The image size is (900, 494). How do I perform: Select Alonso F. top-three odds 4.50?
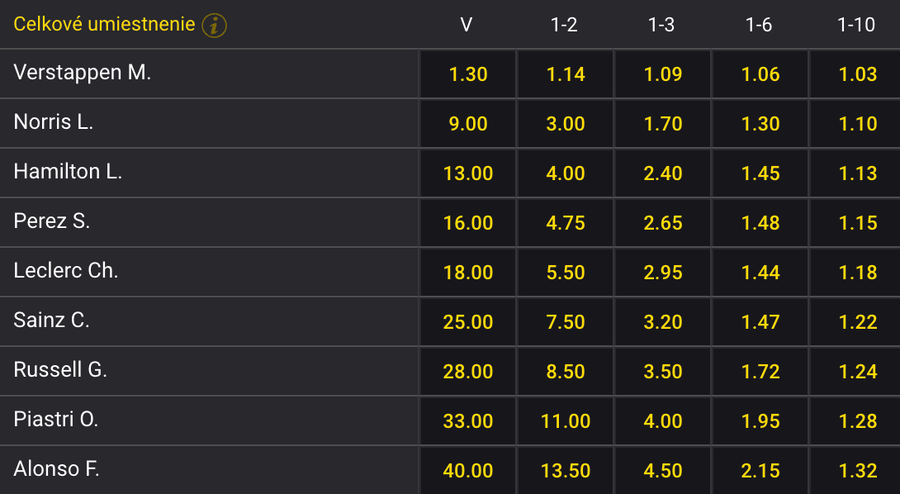click(662, 470)
